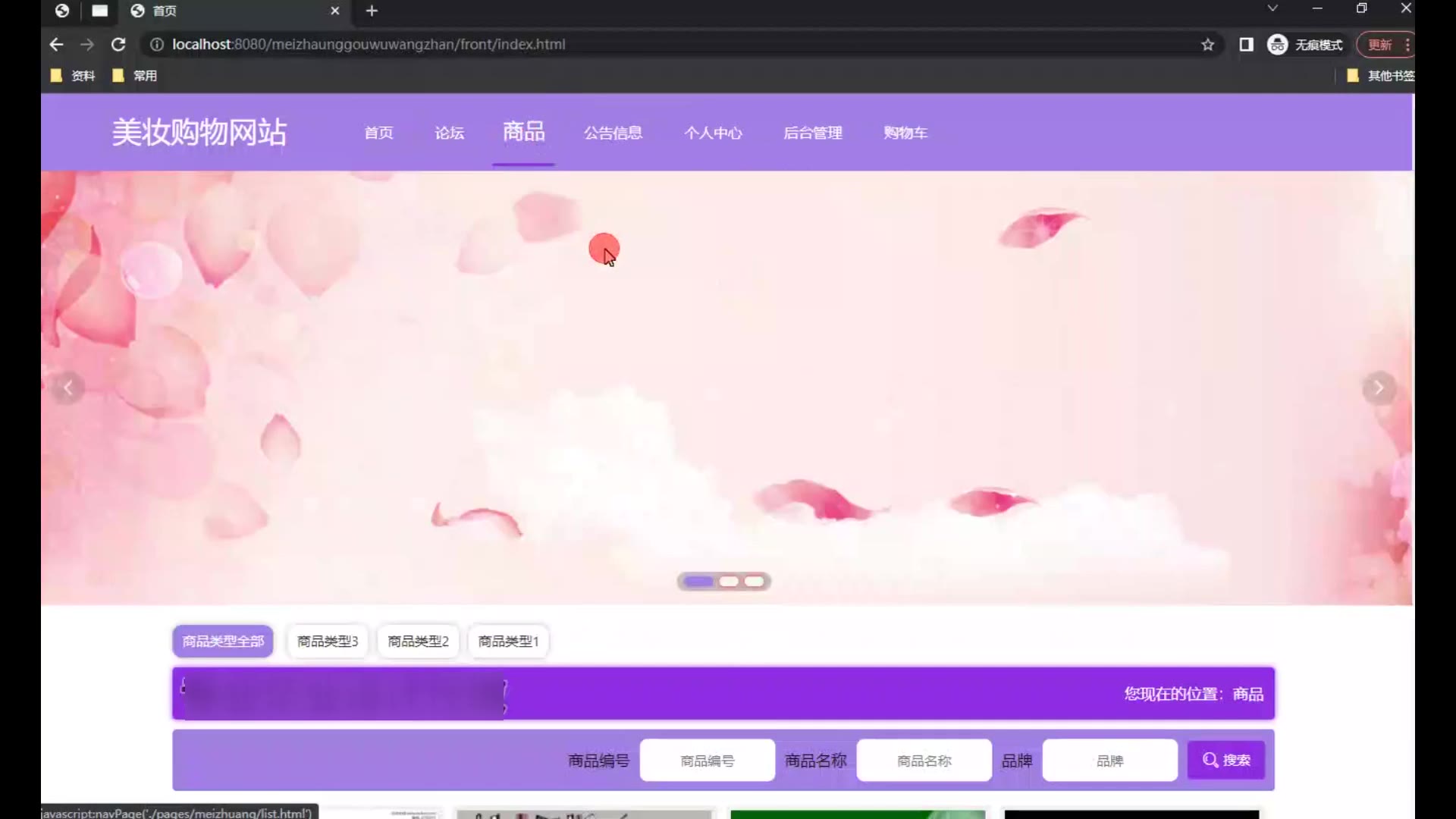Expand the tab search chevron dropdown
The height and width of the screenshot is (819, 1456).
tap(1272, 8)
